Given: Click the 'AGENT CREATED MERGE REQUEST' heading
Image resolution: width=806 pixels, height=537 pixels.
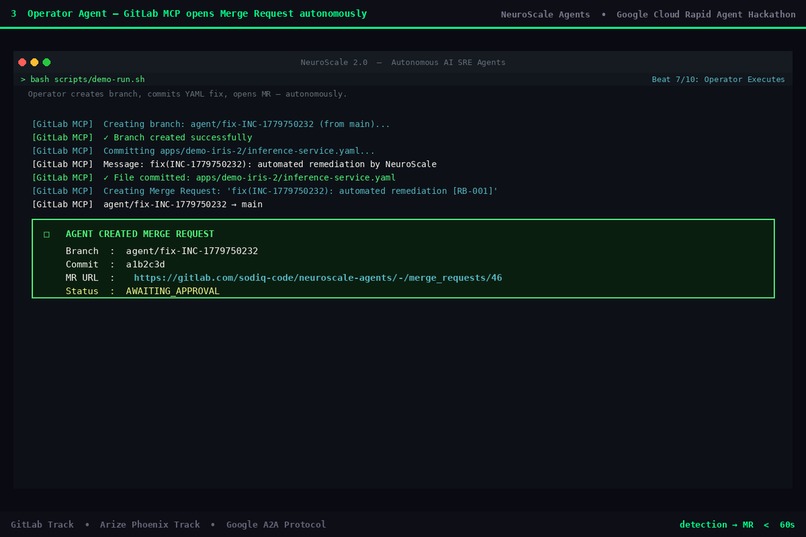Looking at the screenshot, I should pos(140,234).
